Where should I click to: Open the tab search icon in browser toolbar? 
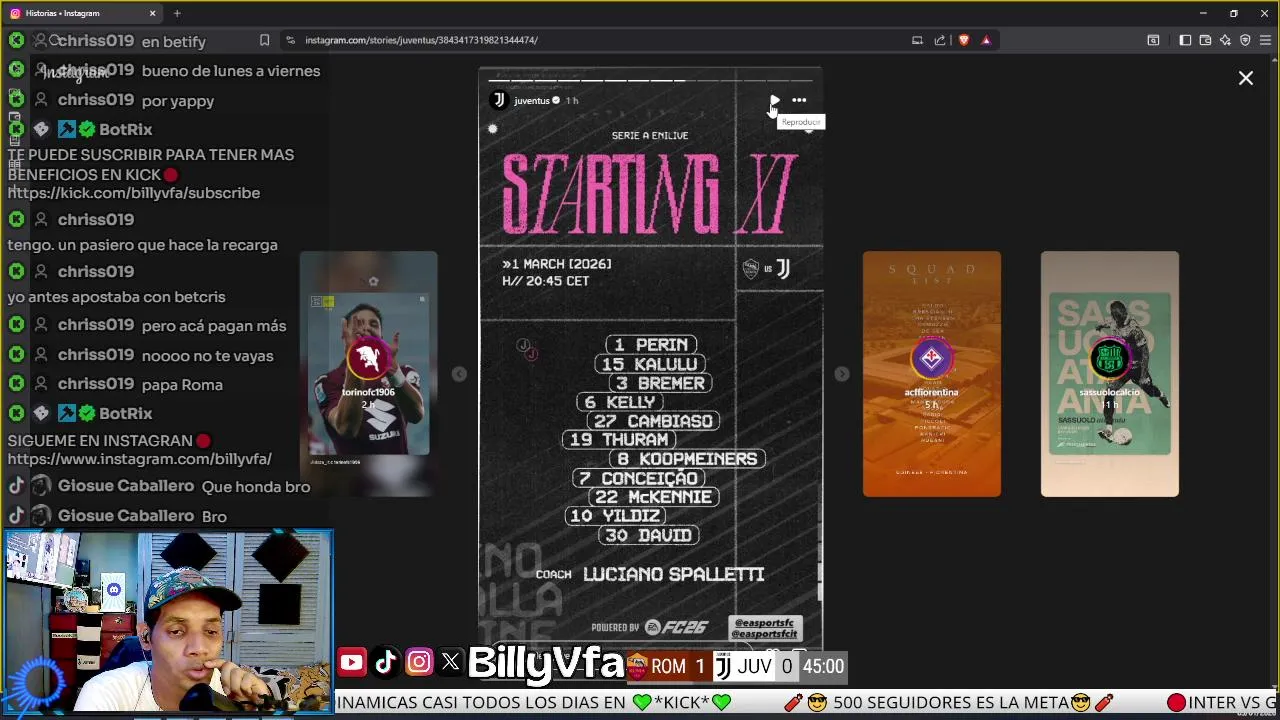pos(1153,40)
